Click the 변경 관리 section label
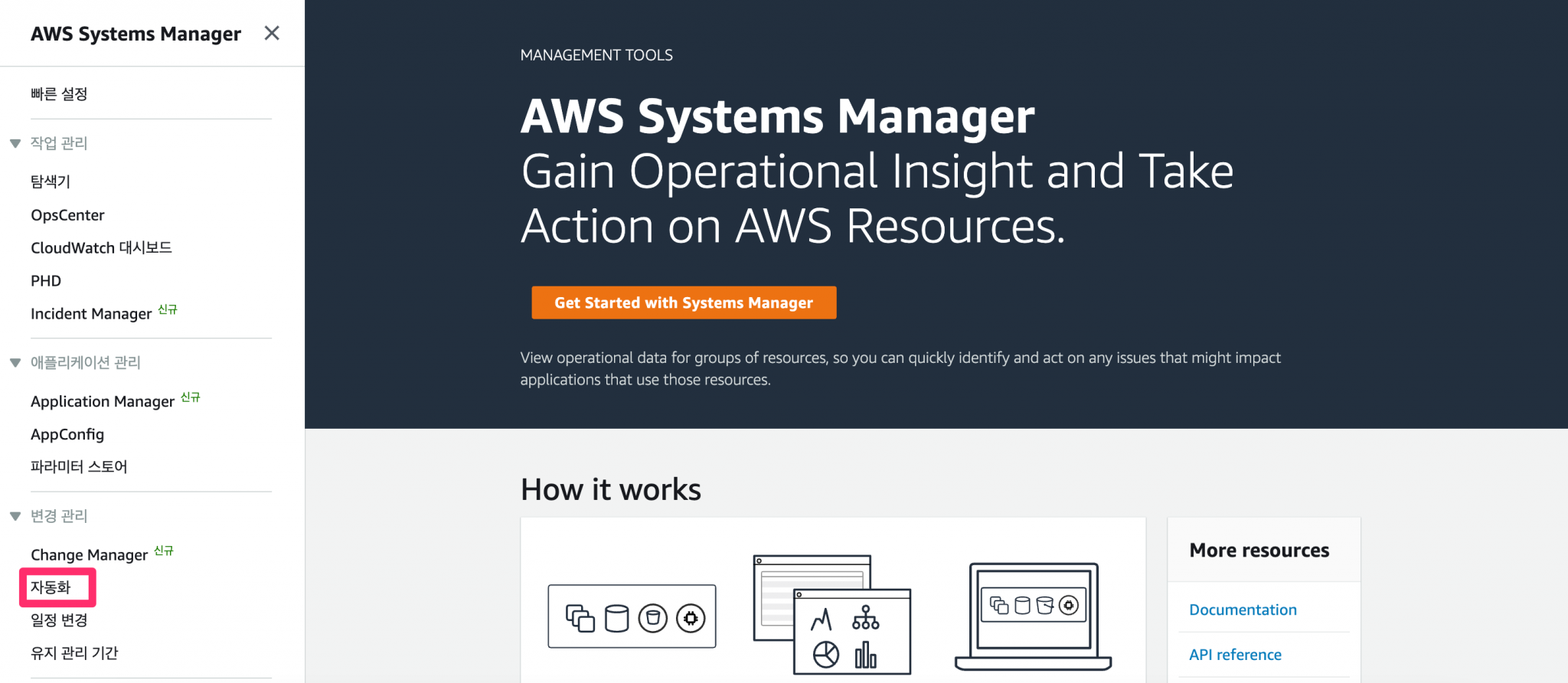Viewport: 1568px width, 683px height. tap(59, 516)
